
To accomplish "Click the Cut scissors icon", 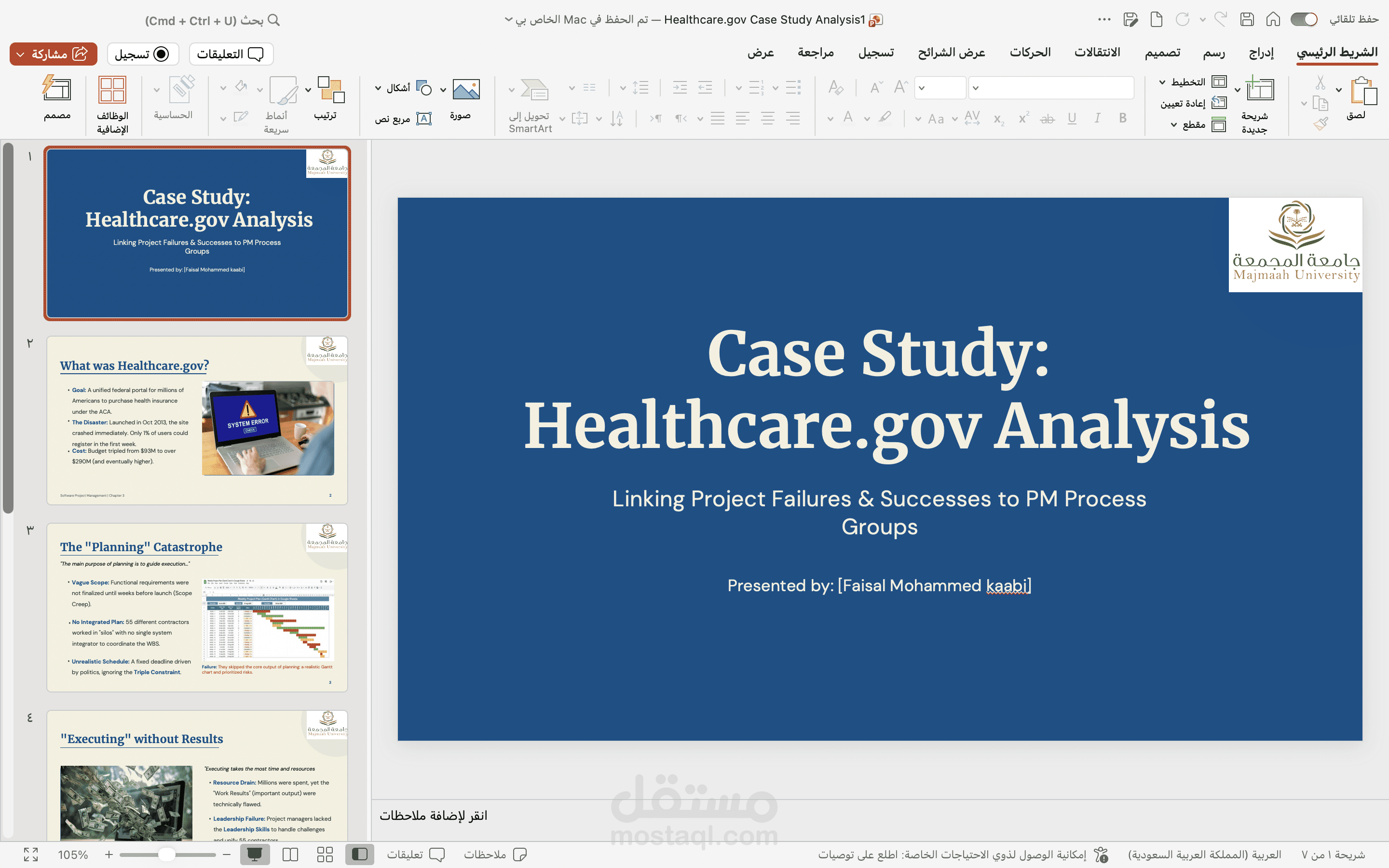I will tap(1321, 82).
